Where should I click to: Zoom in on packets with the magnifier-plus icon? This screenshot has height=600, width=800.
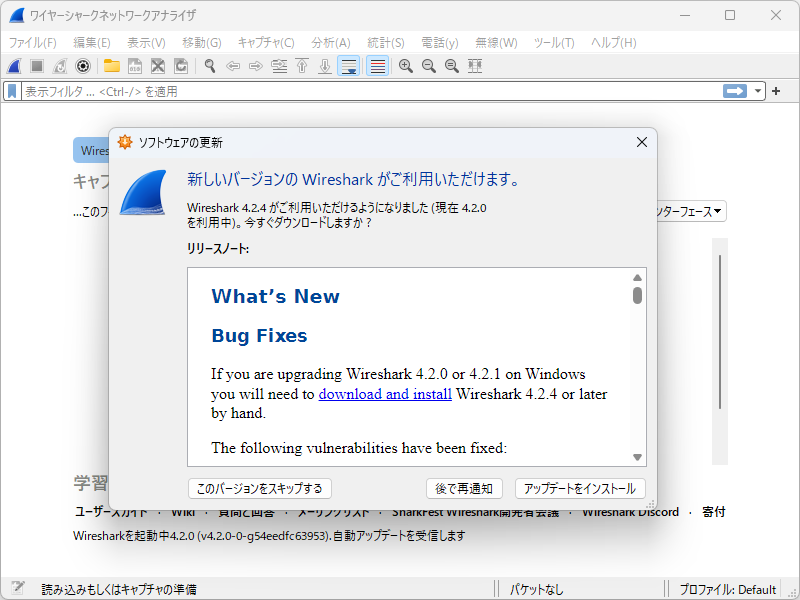406,66
